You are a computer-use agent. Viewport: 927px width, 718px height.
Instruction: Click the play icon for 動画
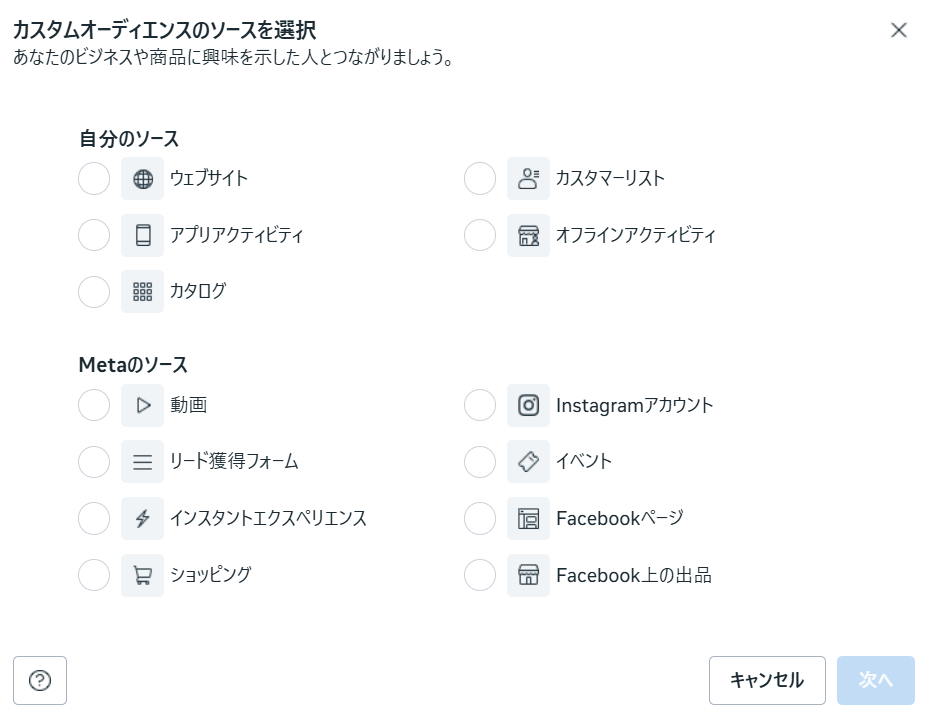click(143, 406)
